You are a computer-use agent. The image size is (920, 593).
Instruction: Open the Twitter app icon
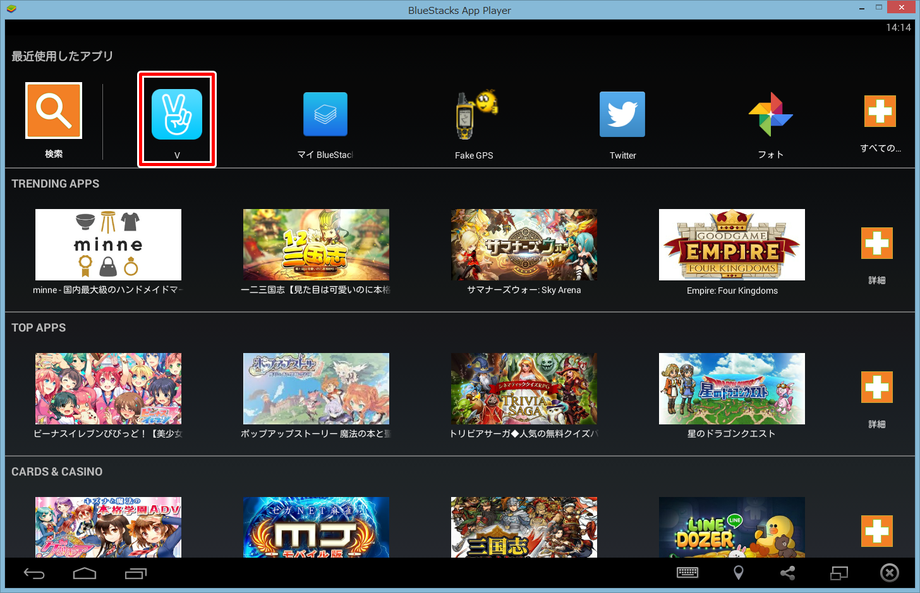(622, 114)
